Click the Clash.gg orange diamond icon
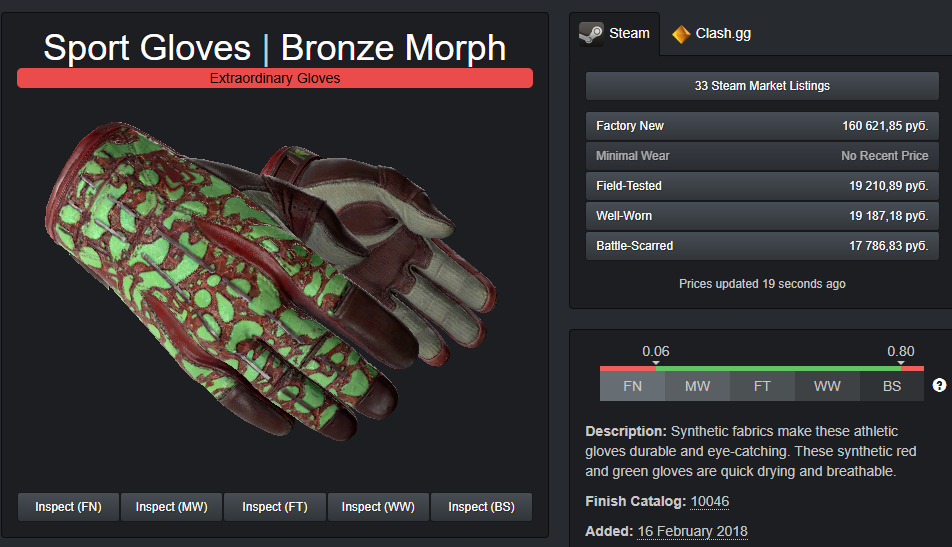Screen dimensions: 952x547 [x=681, y=34]
